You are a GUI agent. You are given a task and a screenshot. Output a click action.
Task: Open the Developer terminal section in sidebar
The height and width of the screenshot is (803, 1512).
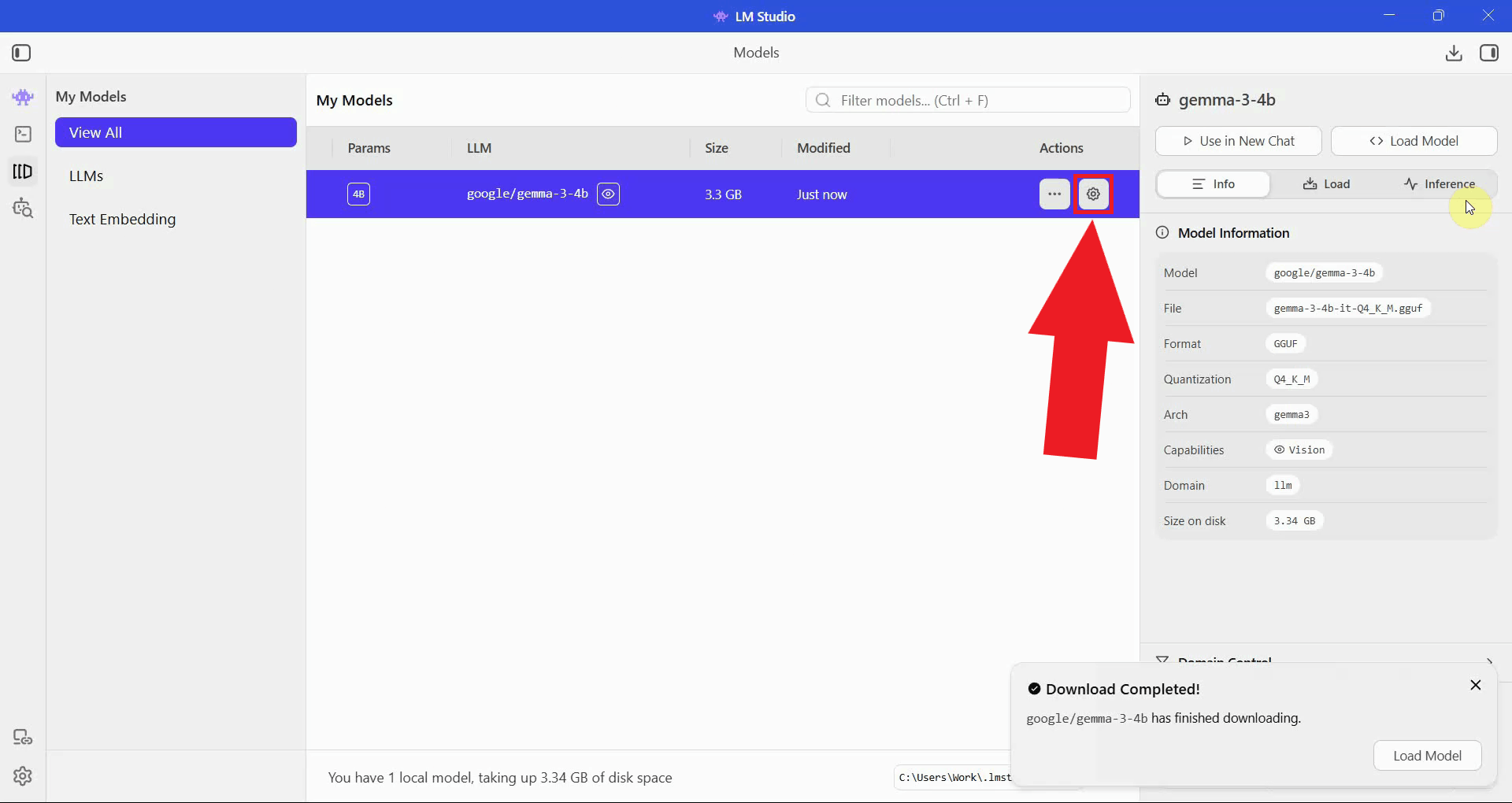pos(23,134)
